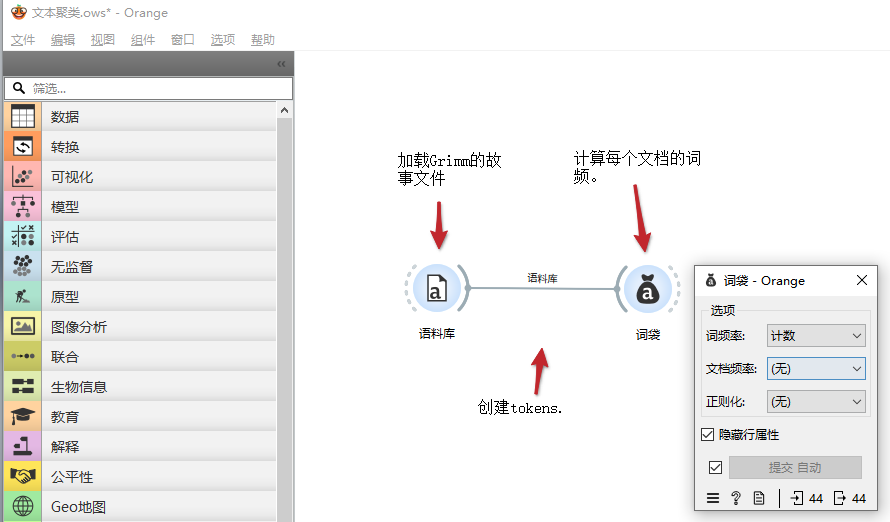
Task: Open the 模型 tree icon
Action: click(x=23, y=207)
